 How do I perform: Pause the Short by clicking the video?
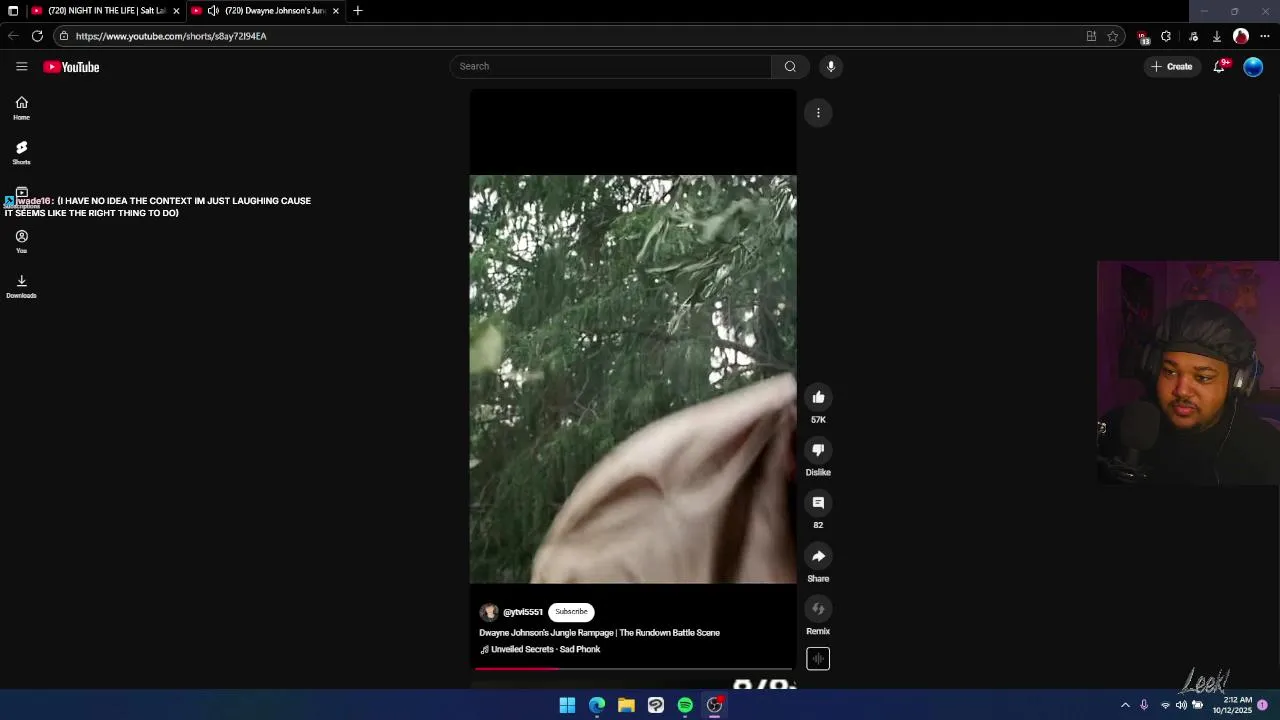[x=633, y=380]
